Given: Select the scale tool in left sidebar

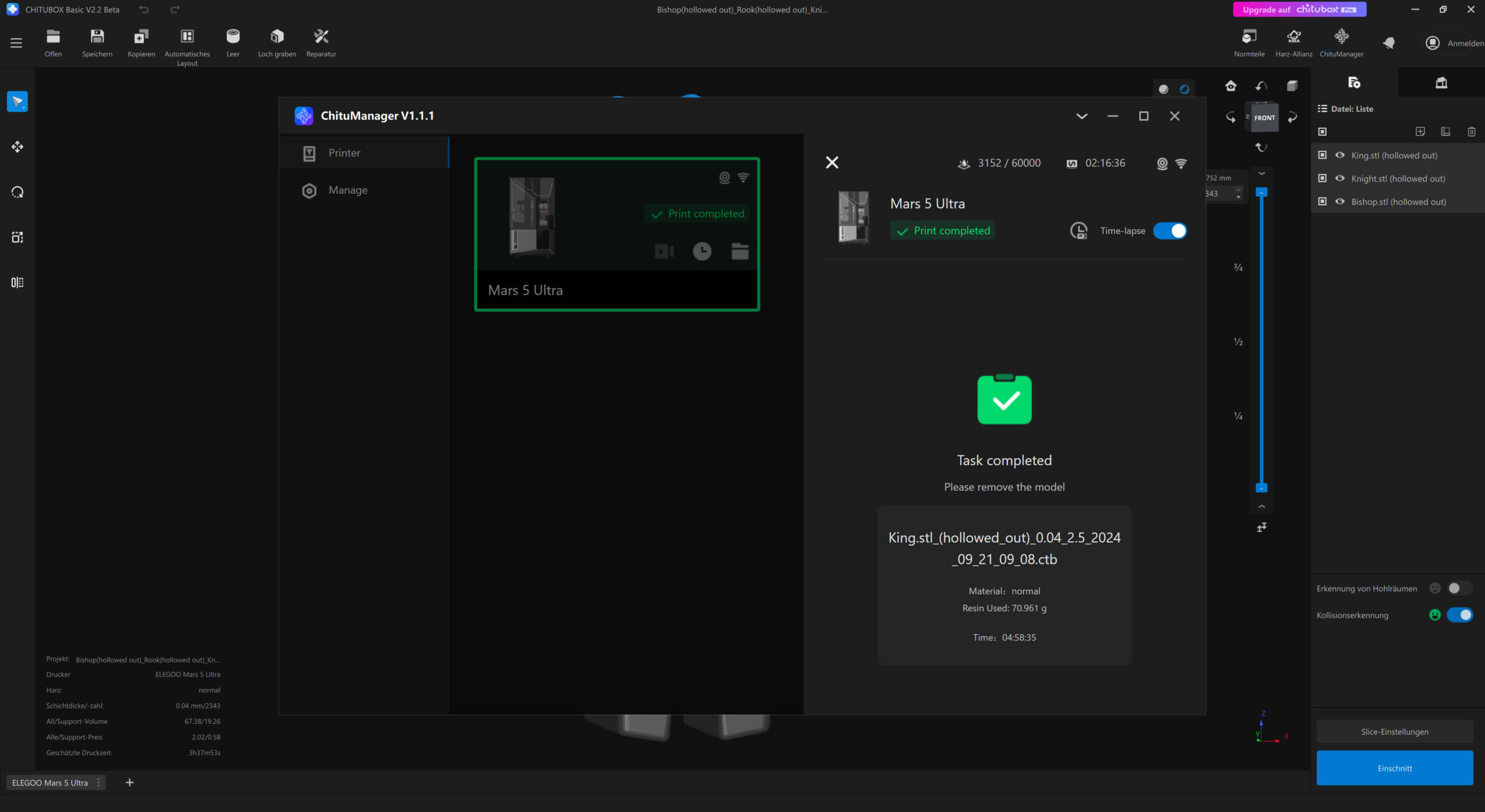Looking at the screenshot, I should coord(17,237).
